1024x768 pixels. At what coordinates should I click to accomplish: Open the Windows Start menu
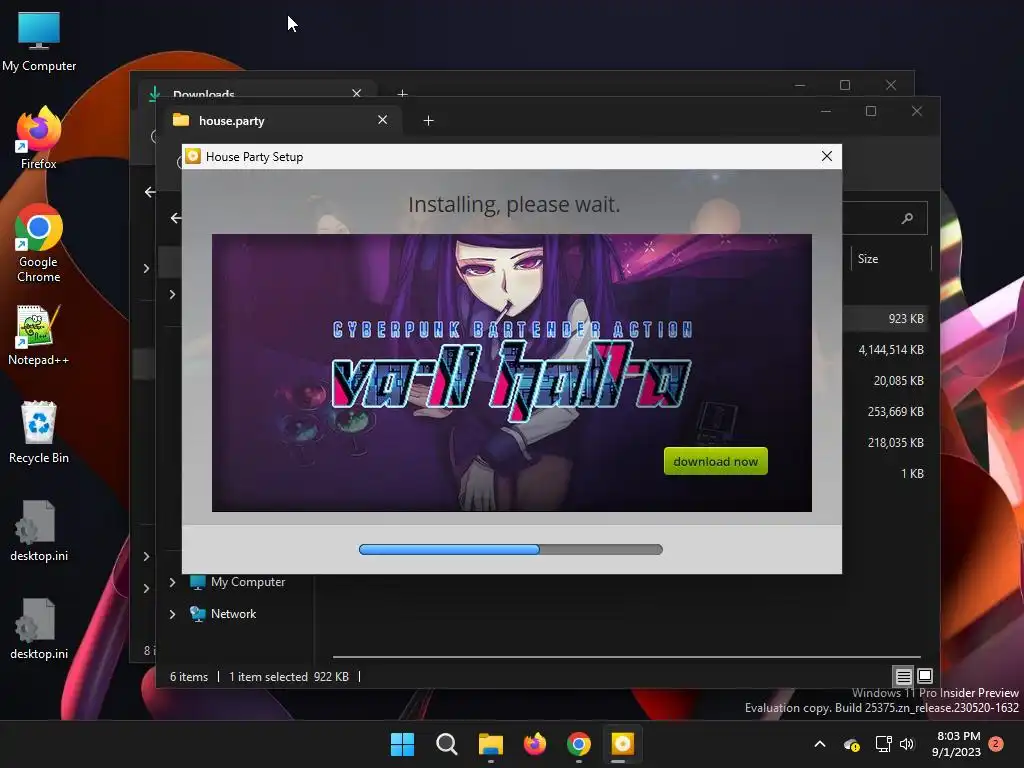pyautogui.click(x=402, y=744)
